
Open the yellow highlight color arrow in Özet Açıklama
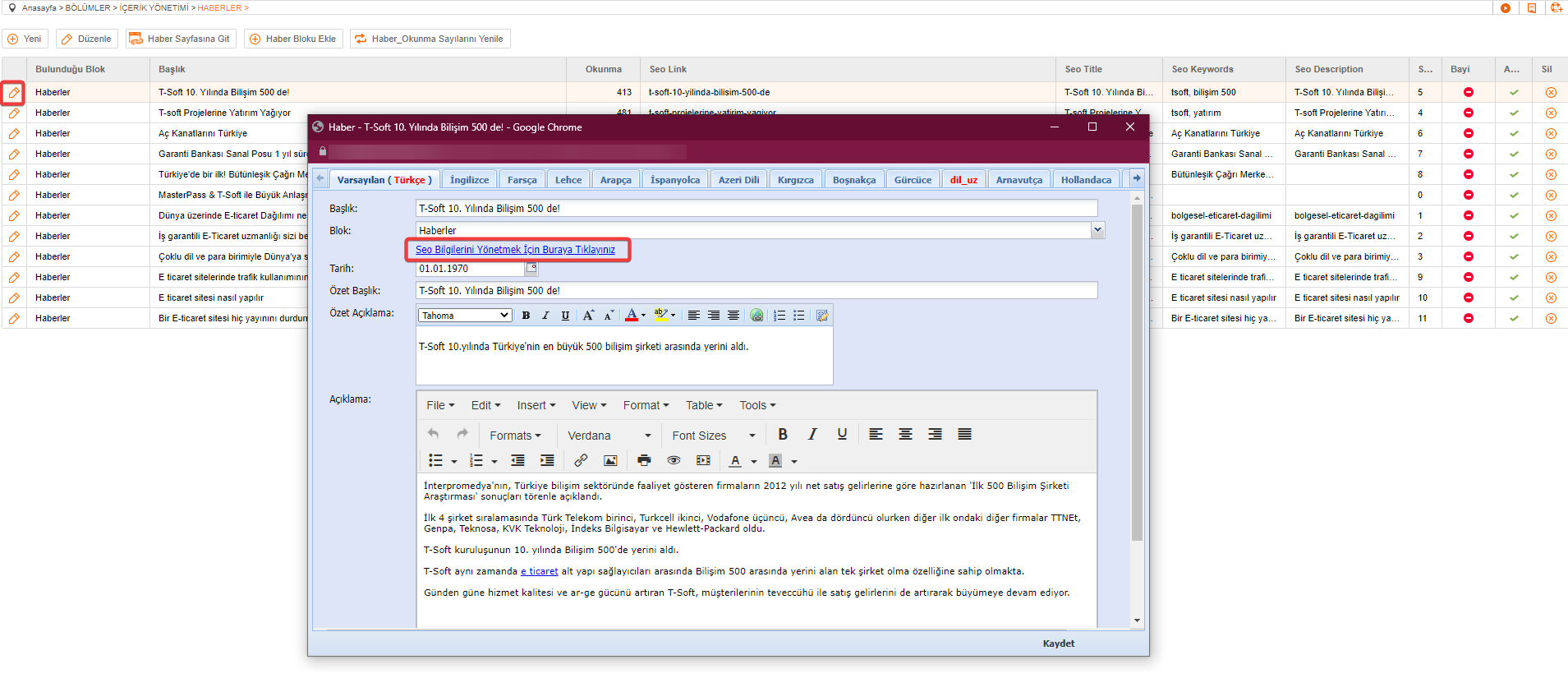(673, 316)
